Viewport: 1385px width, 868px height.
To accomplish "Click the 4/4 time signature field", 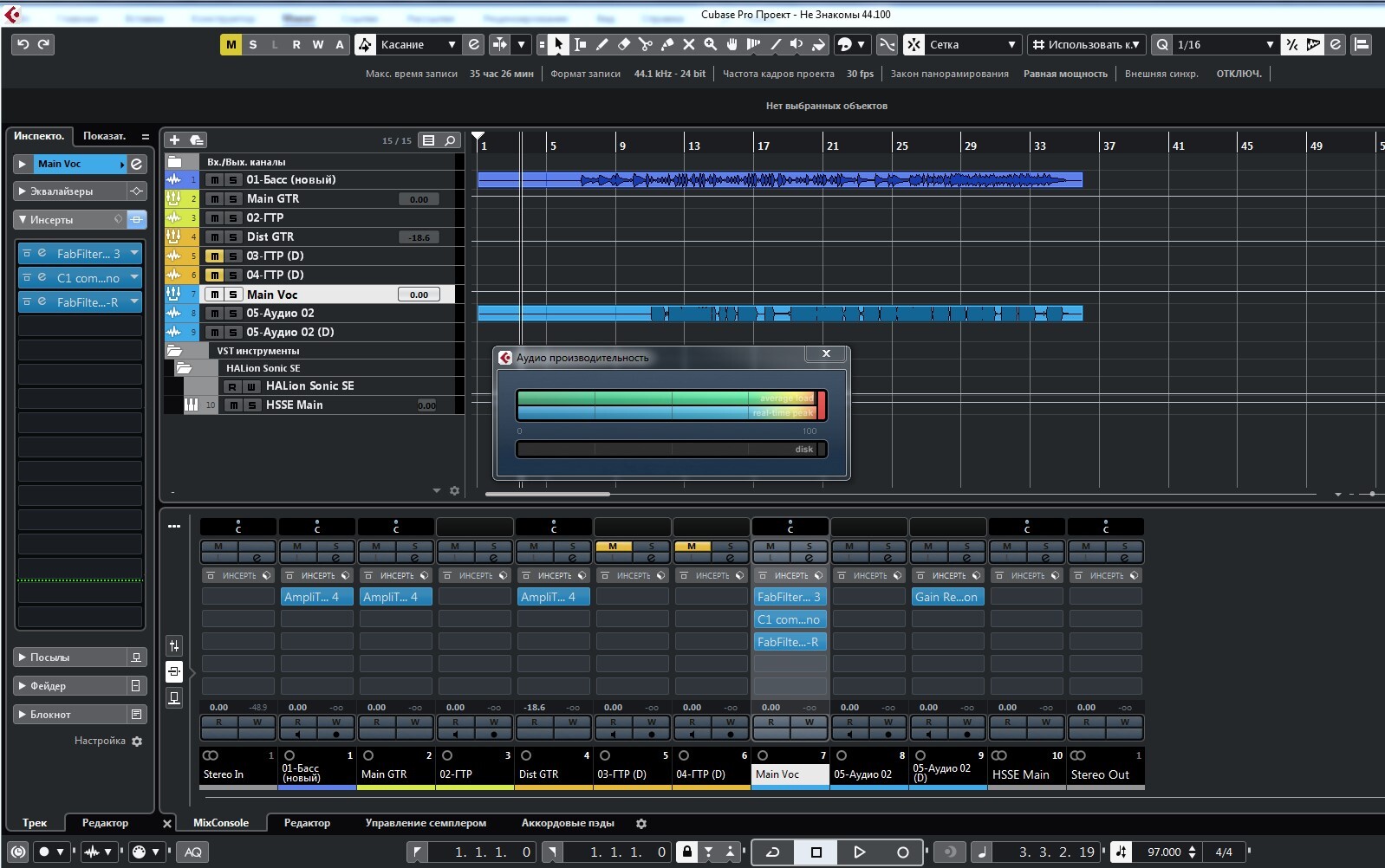I will (x=1223, y=852).
